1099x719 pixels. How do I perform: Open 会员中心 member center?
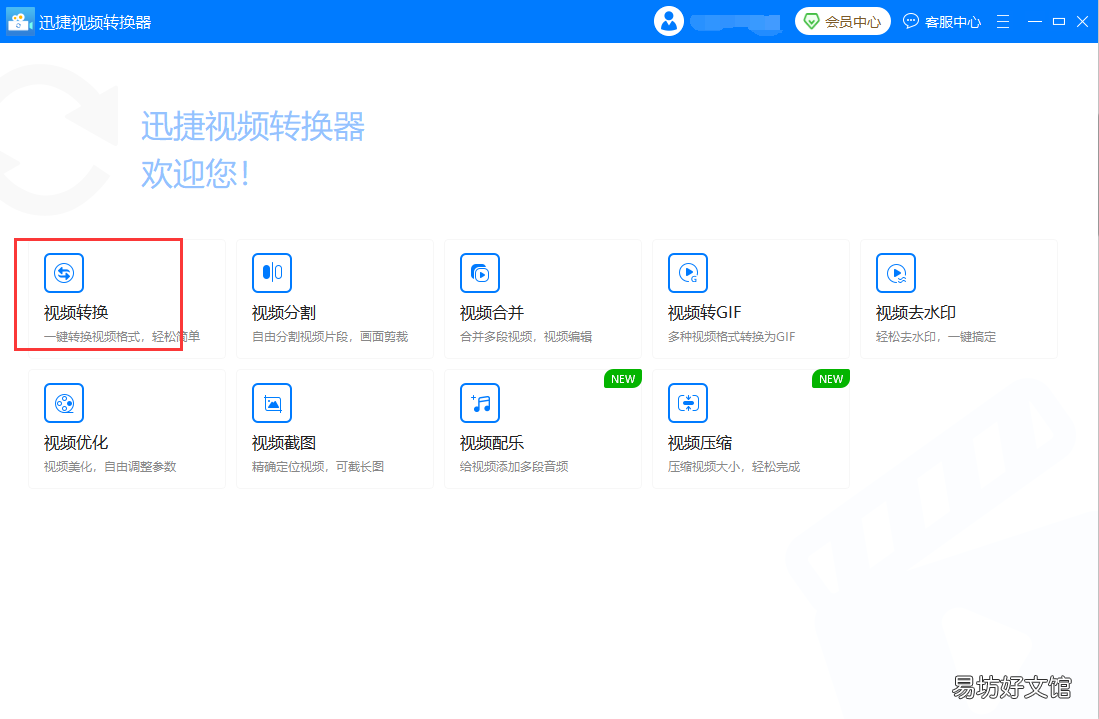pos(842,22)
